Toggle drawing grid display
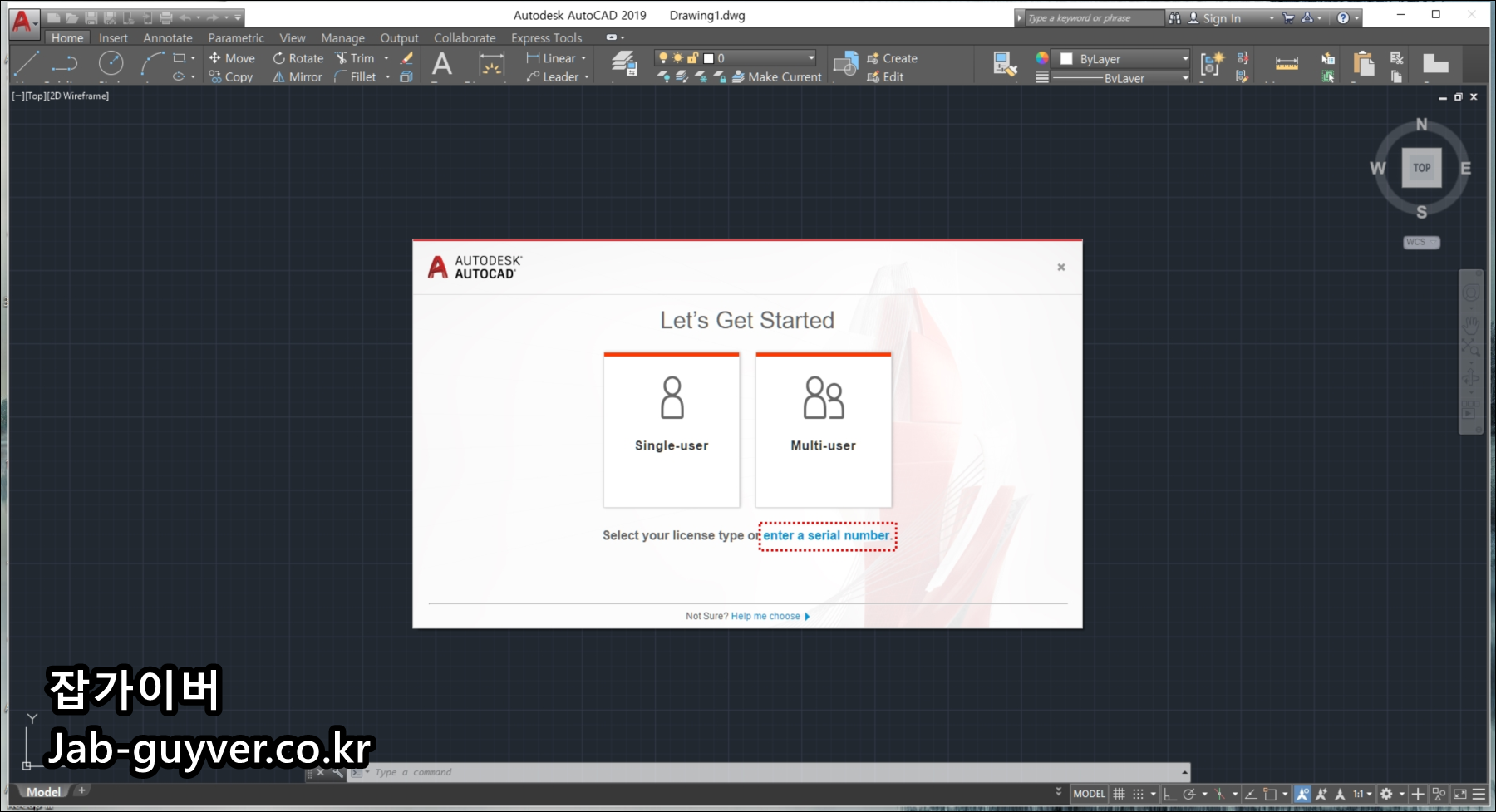 [1119, 794]
